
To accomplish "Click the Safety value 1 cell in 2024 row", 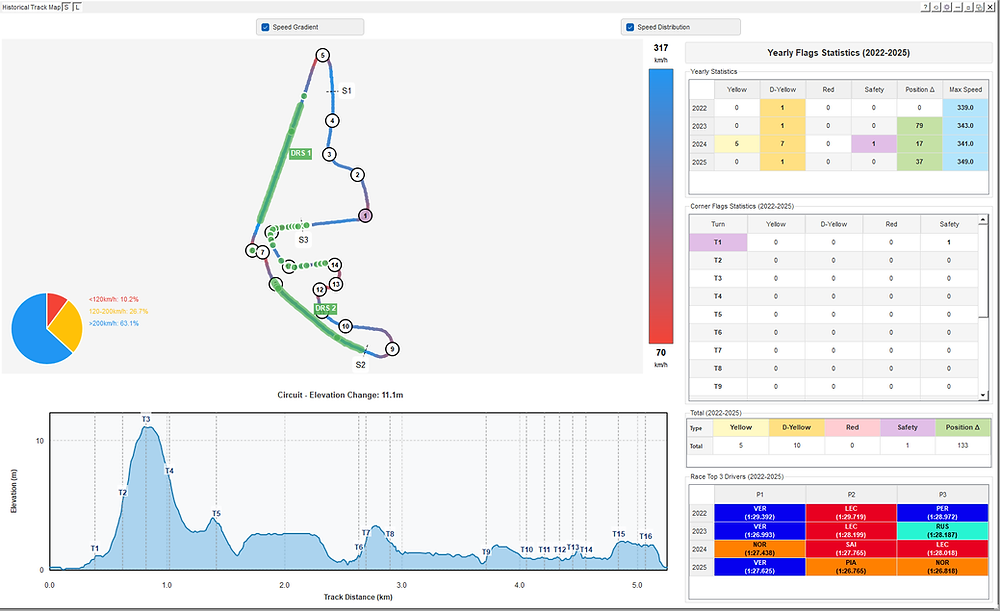I will tap(874, 144).
